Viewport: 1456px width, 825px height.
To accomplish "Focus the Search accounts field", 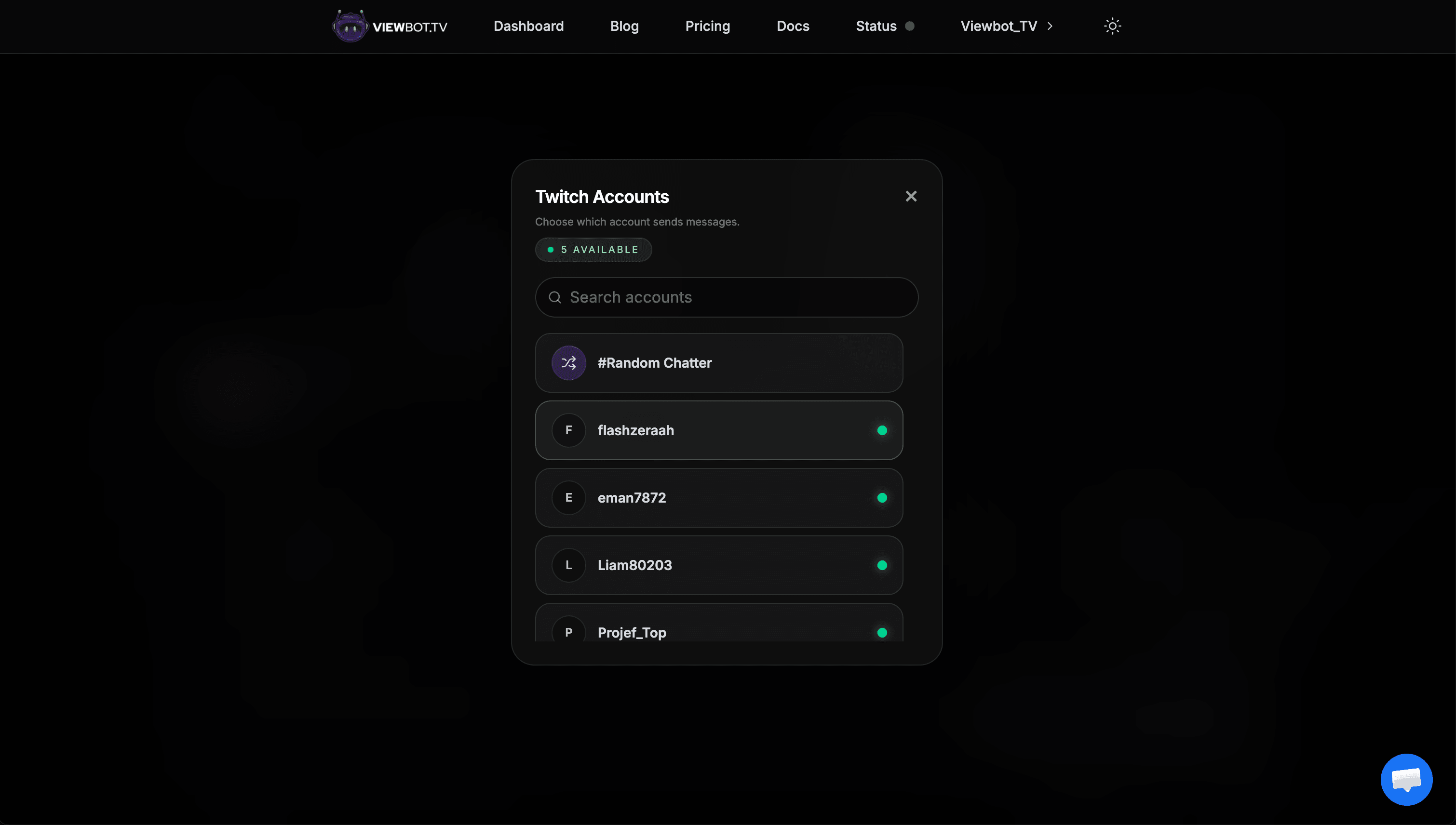I will 727,297.
